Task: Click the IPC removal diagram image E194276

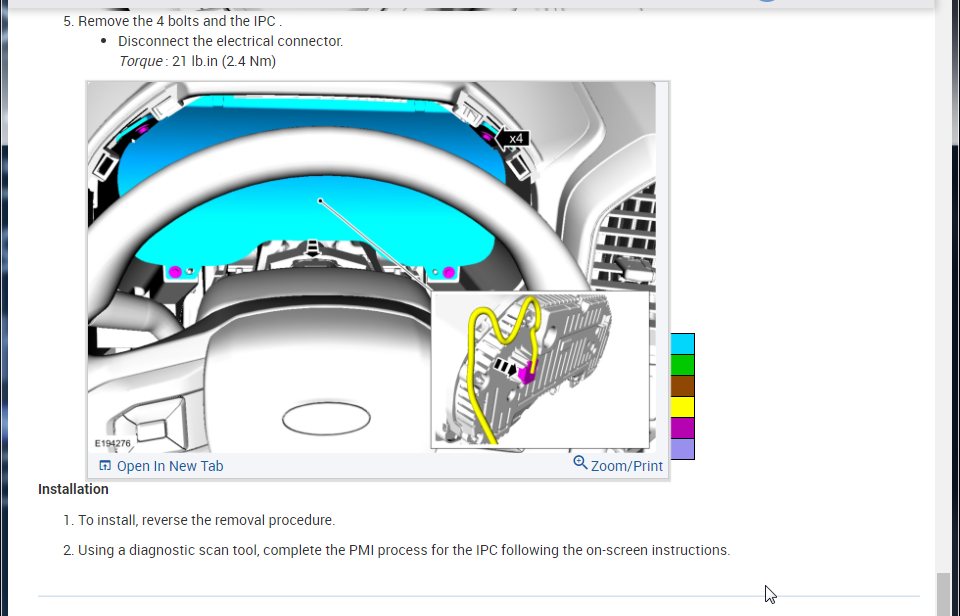Action: pos(372,267)
